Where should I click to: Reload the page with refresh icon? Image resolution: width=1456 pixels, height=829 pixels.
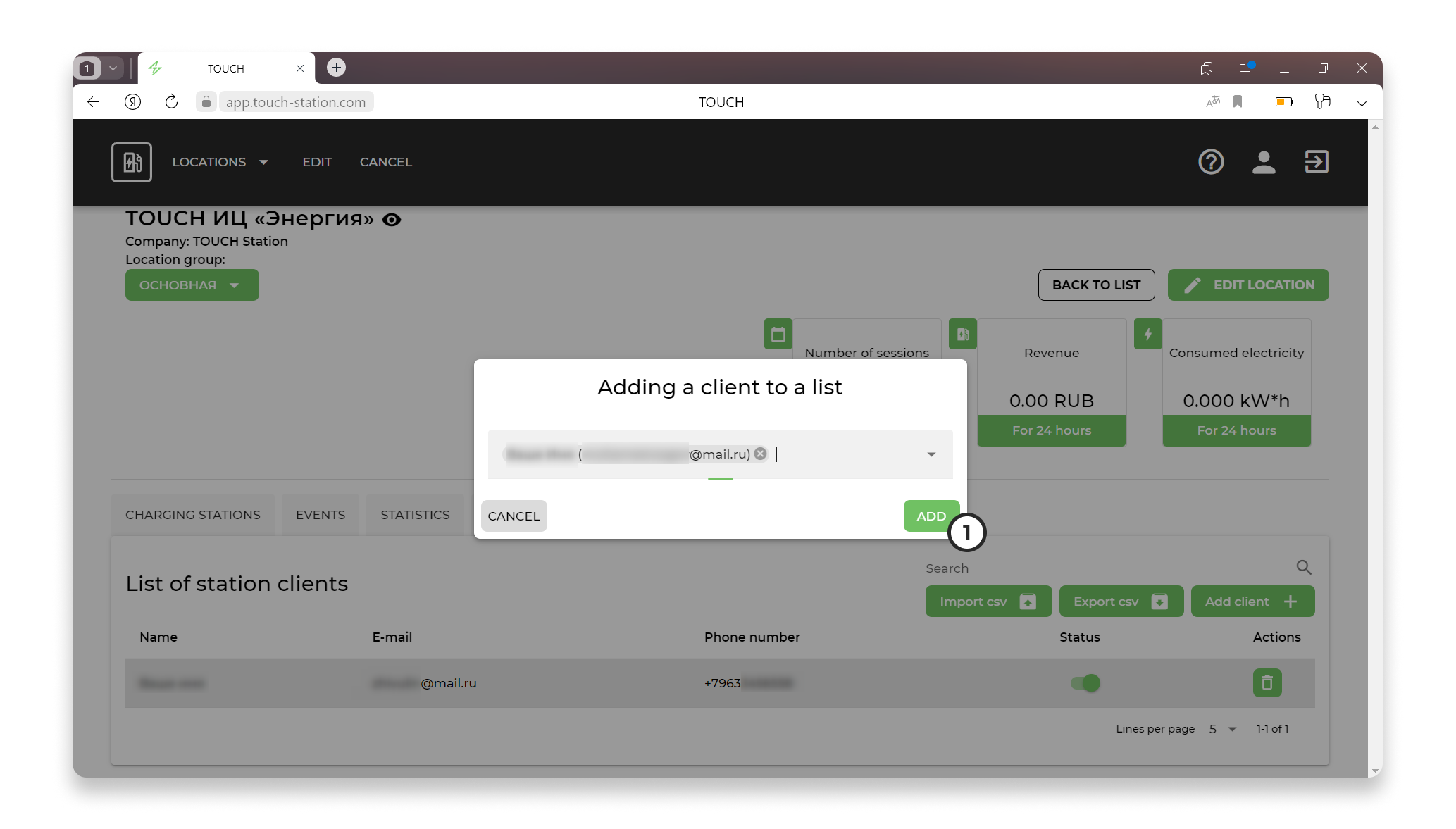click(x=171, y=102)
